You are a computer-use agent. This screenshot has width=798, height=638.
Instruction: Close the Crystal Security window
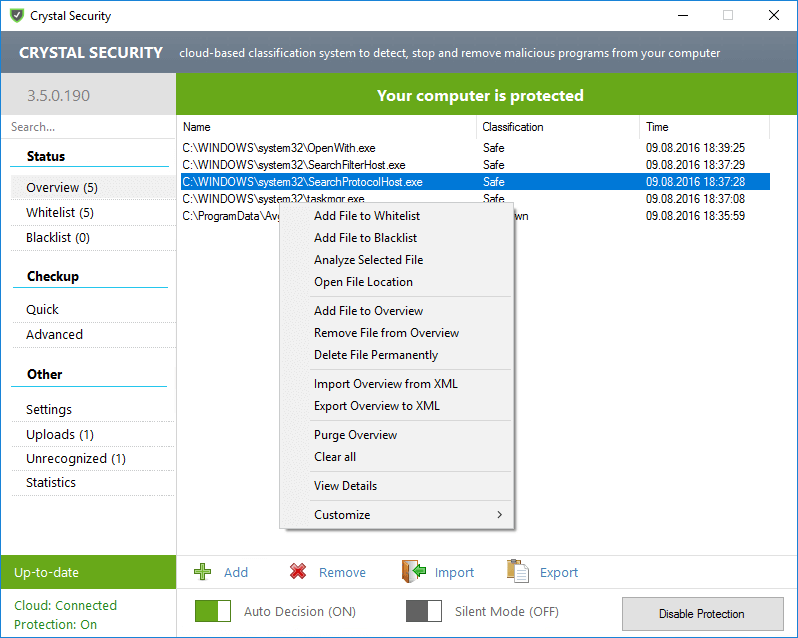pos(774,15)
